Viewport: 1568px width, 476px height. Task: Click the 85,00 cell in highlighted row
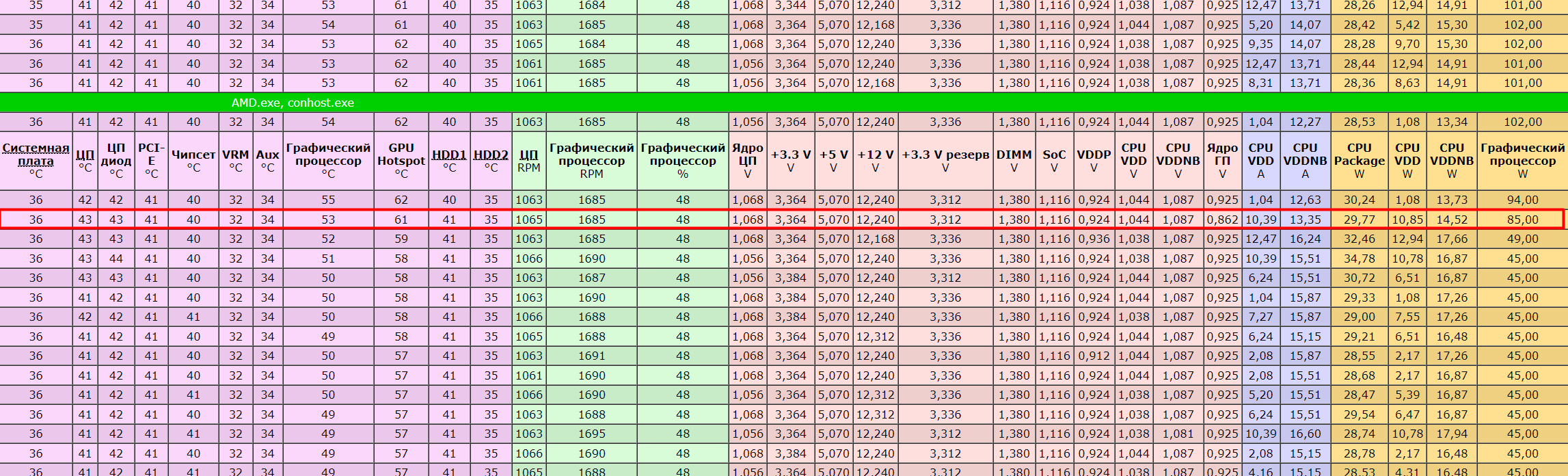coord(1522,220)
